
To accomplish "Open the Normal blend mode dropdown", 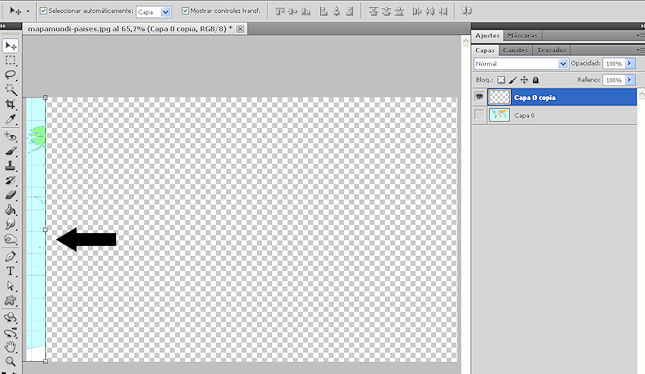I will pyautogui.click(x=563, y=64).
